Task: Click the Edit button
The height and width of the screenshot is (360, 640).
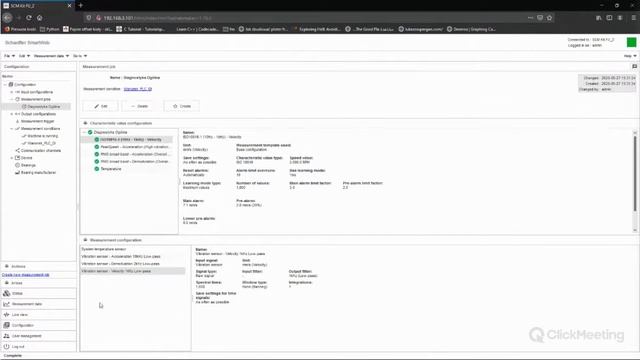Action: point(100,106)
